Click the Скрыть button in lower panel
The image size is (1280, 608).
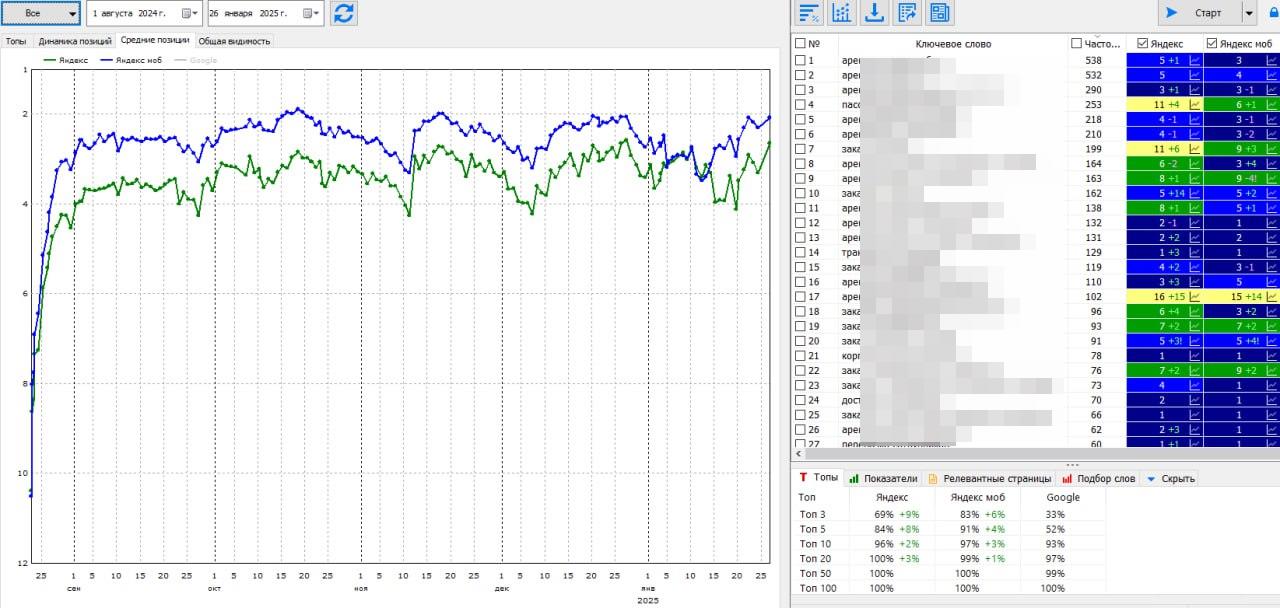(x=1171, y=478)
